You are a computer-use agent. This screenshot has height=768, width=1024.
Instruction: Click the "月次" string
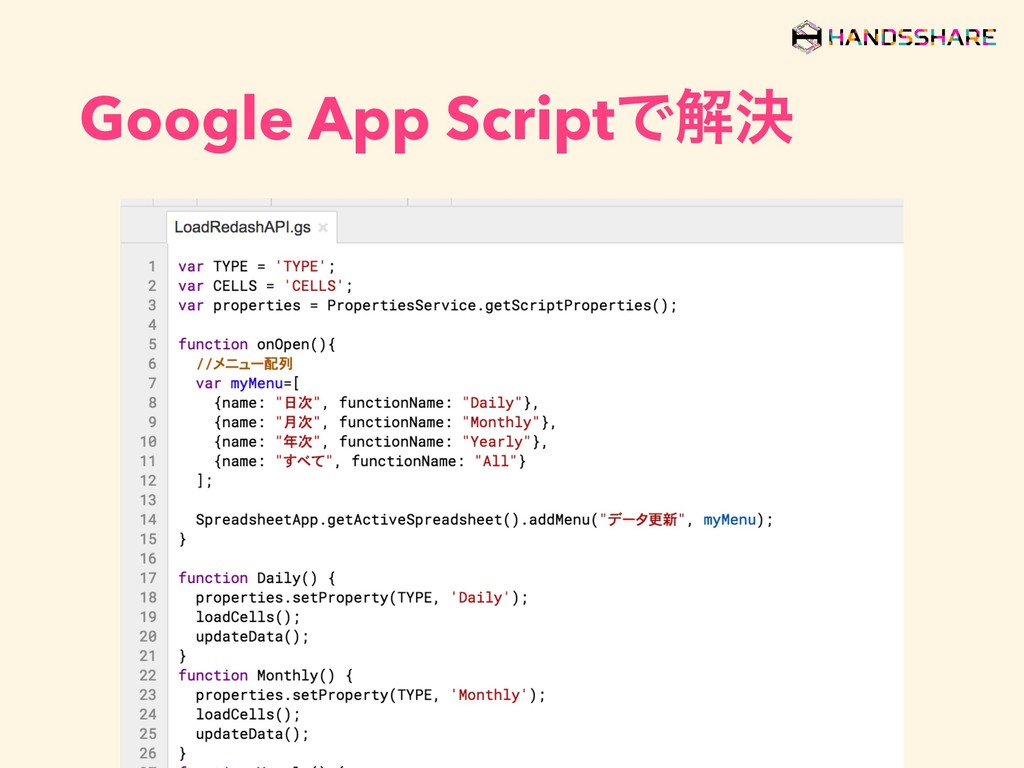(298, 423)
